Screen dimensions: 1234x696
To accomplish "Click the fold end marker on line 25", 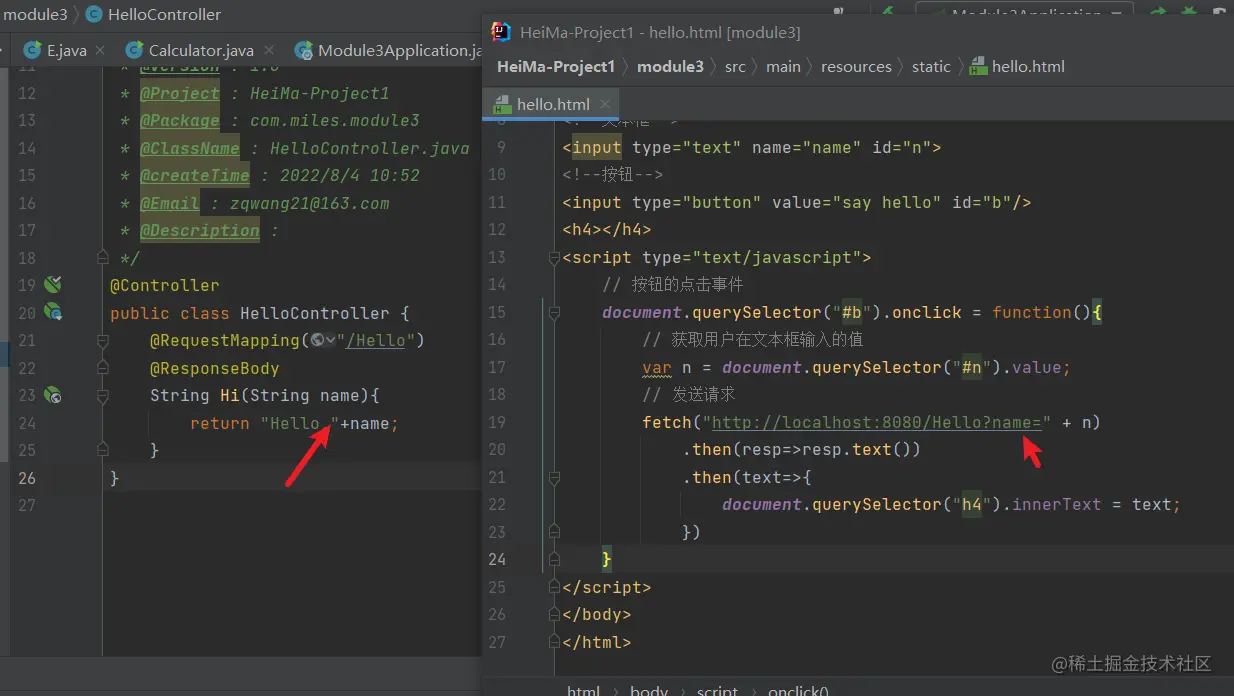I will point(102,450).
